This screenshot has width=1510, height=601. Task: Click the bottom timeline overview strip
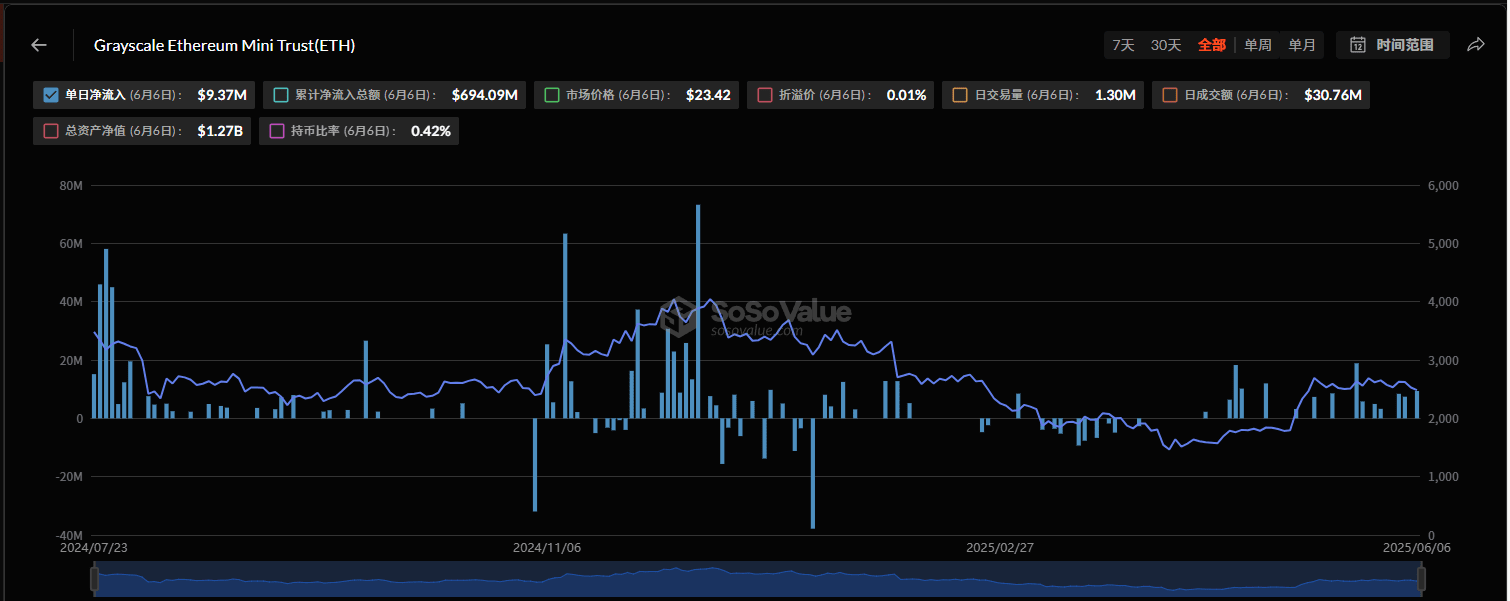click(x=757, y=579)
